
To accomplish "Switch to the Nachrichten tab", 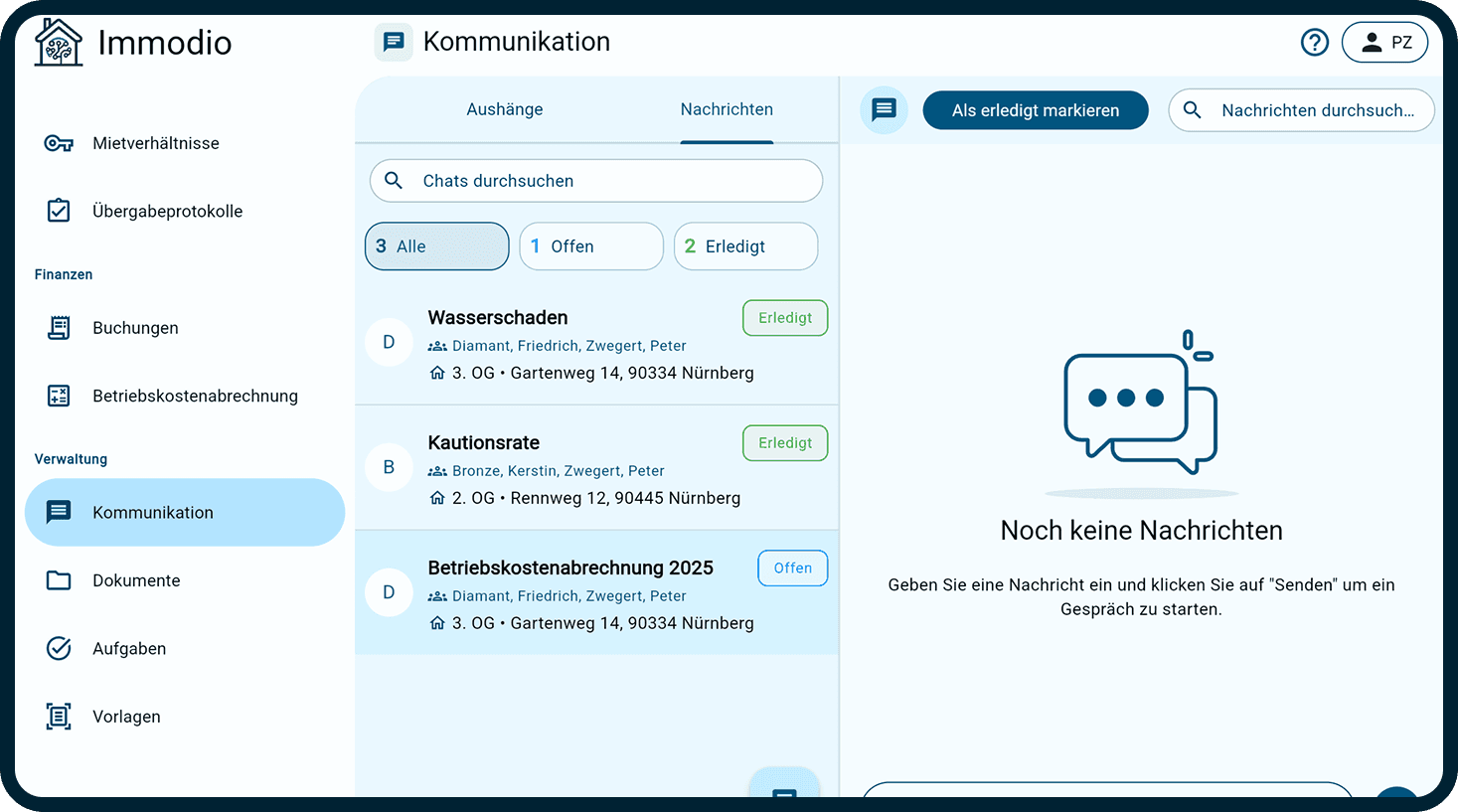I will coord(727,109).
